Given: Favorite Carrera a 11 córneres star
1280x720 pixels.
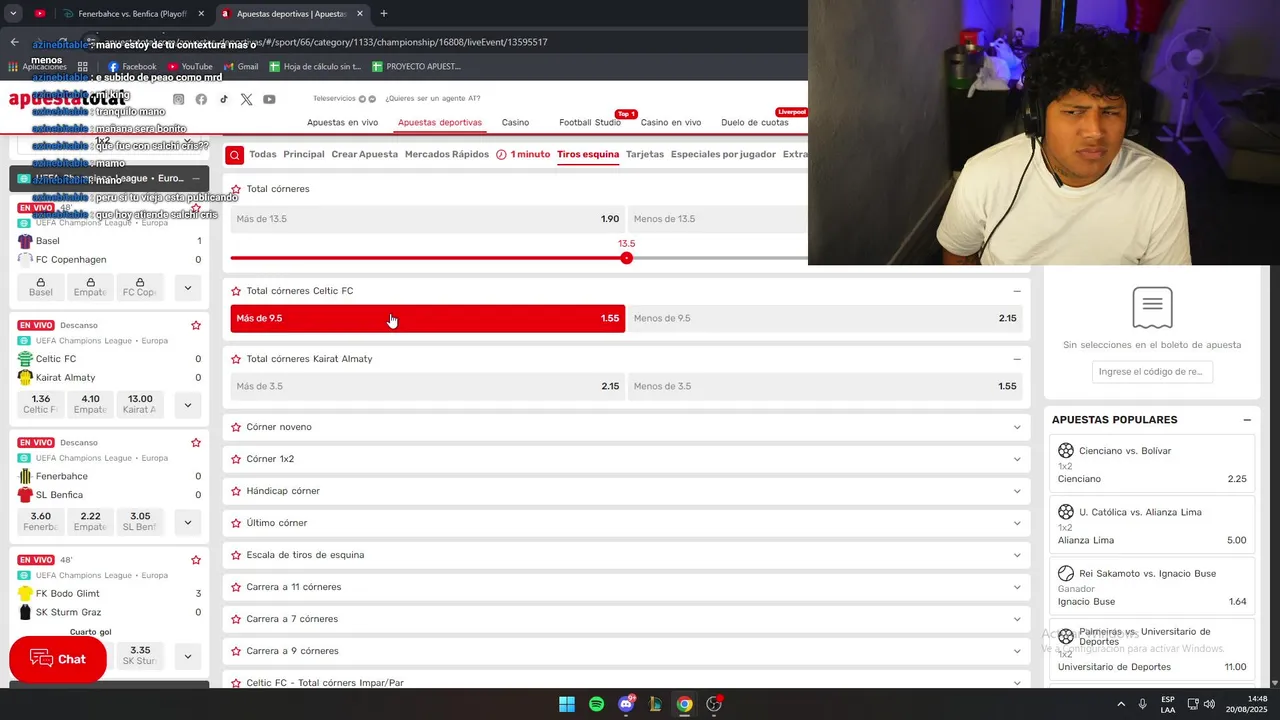Looking at the screenshot, I should point(236,587).
